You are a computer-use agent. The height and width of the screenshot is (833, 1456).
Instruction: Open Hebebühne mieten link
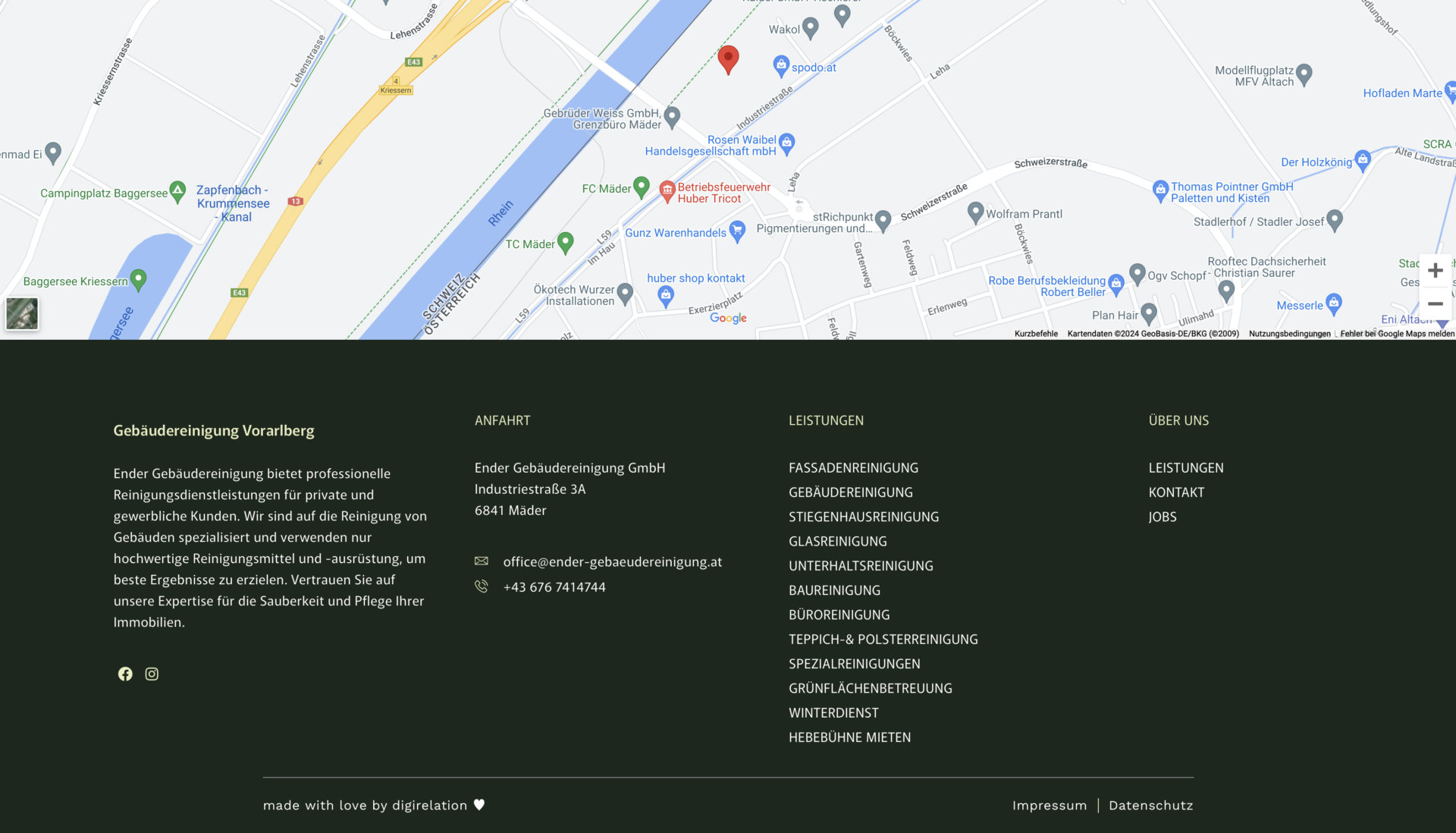point(849,737)
